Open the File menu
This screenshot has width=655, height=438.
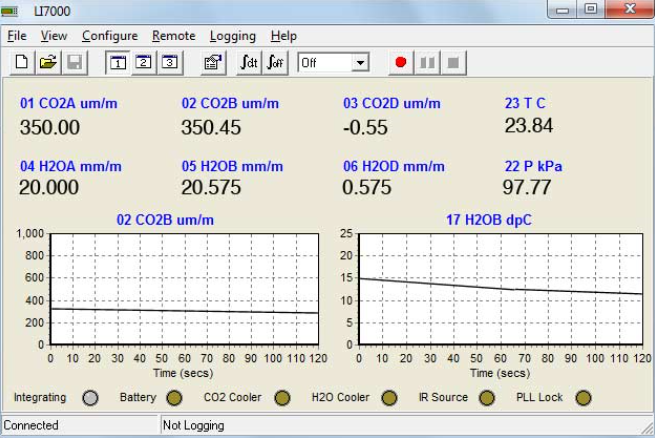(x=17, y=36)
